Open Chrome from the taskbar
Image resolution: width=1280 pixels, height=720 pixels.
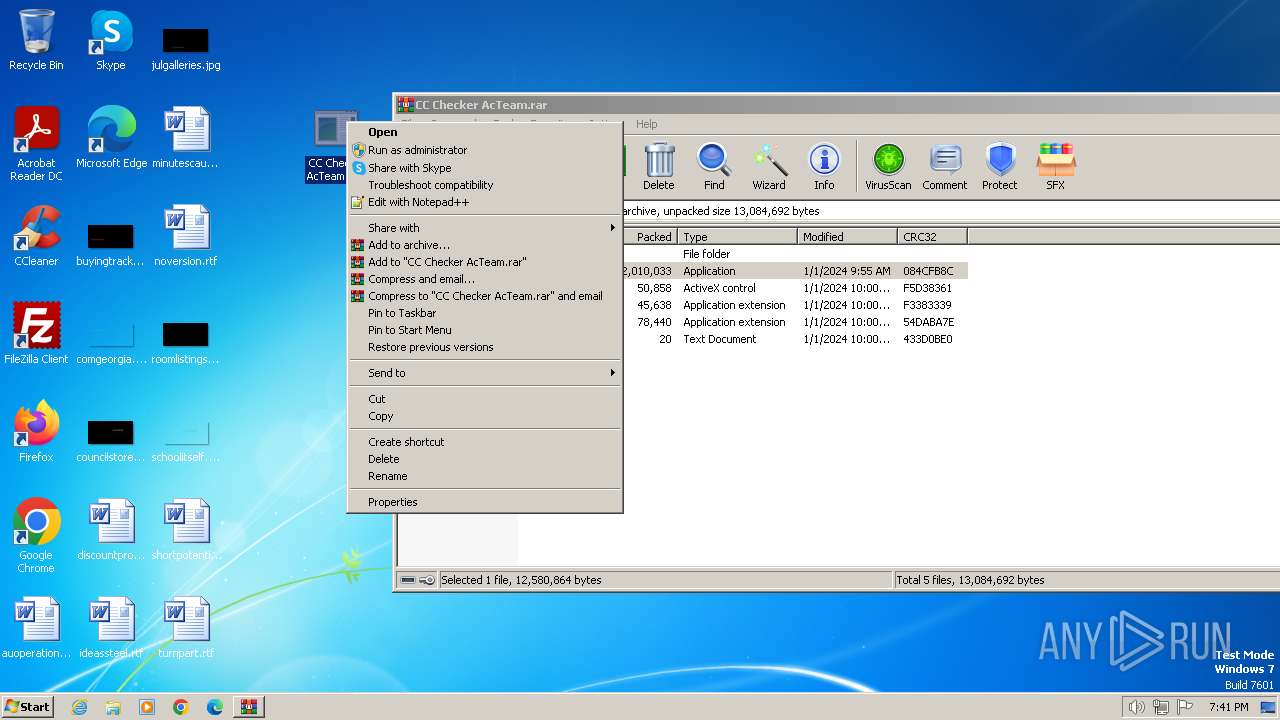point(181,707)
